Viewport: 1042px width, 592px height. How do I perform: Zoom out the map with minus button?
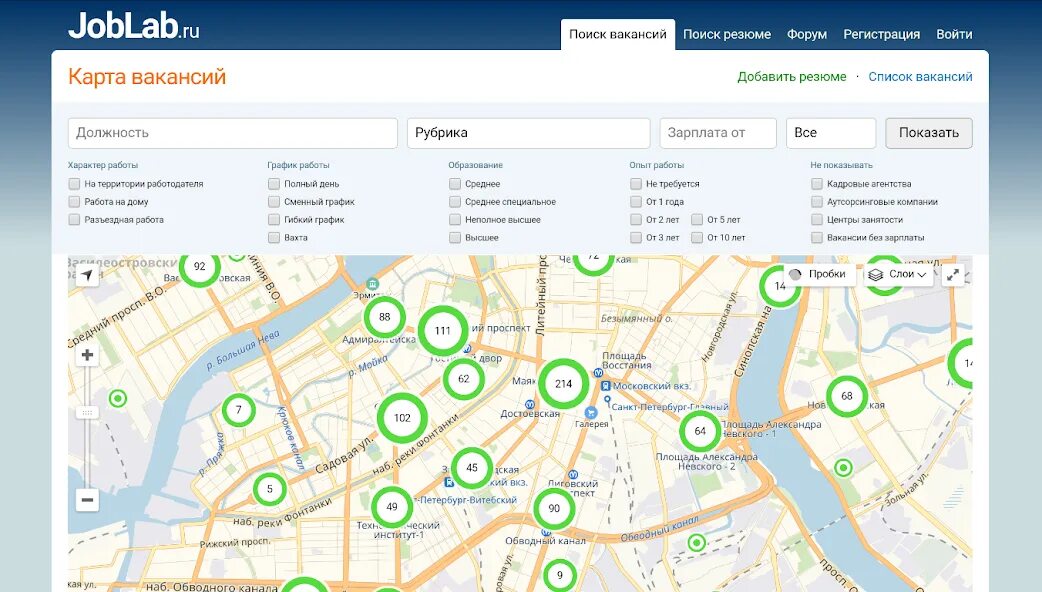click(87, 500)
